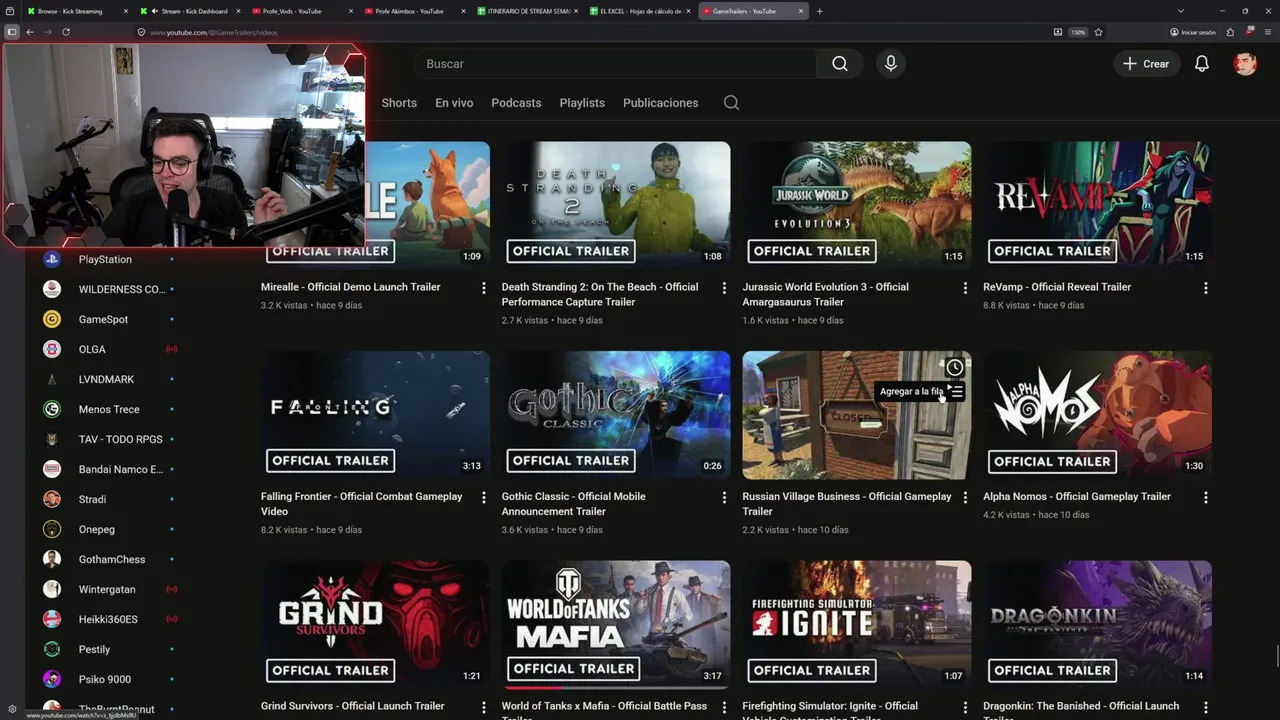1280x720 pixels.
Task: Search within the channel using its magnifier icon
Action: click(x=731, y=103)
